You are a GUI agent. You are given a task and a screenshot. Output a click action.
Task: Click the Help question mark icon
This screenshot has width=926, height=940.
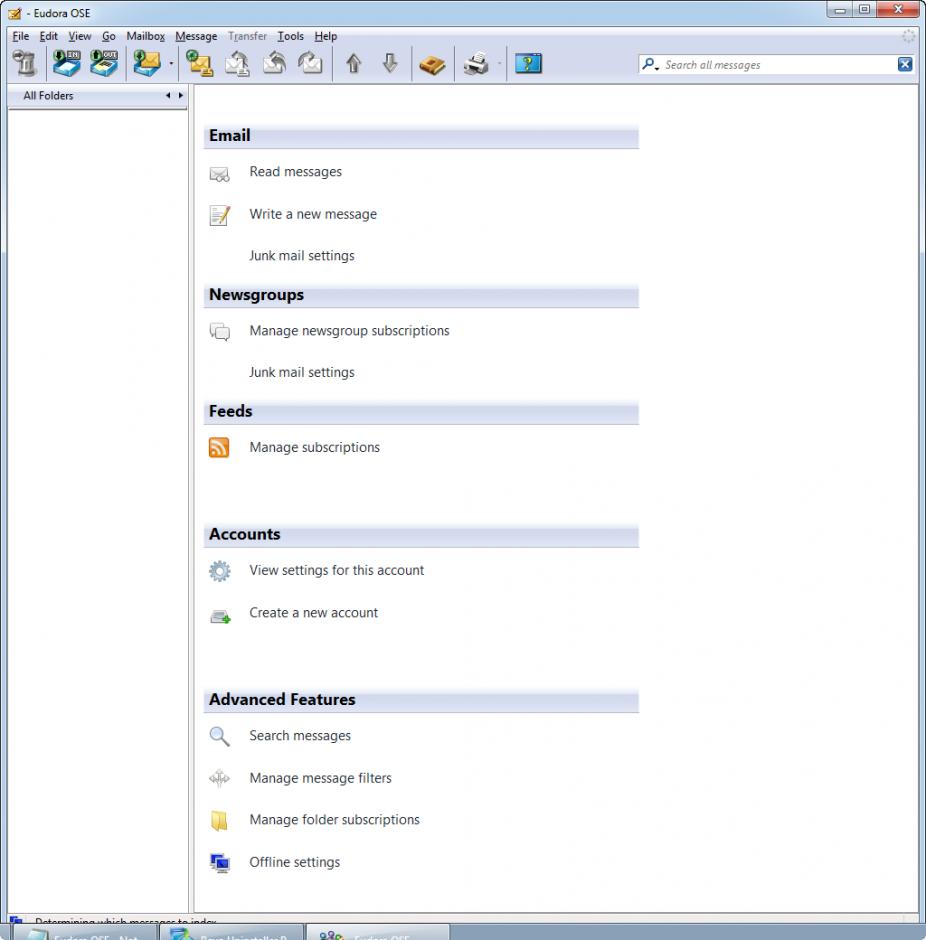[x=529, y=64]
